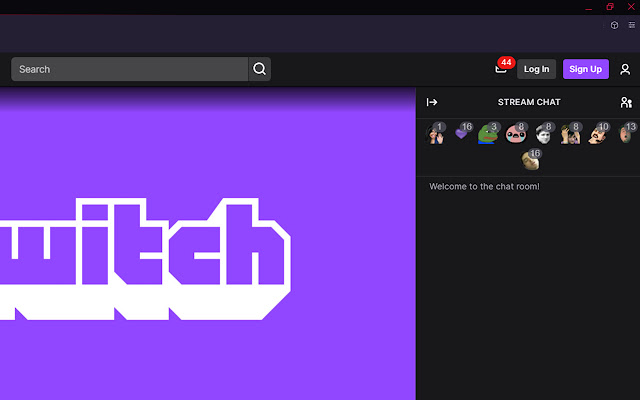The height and width of the screenshot is (400, 640).
Task: Open the user profile menu icon
Action: pos(625,69)
